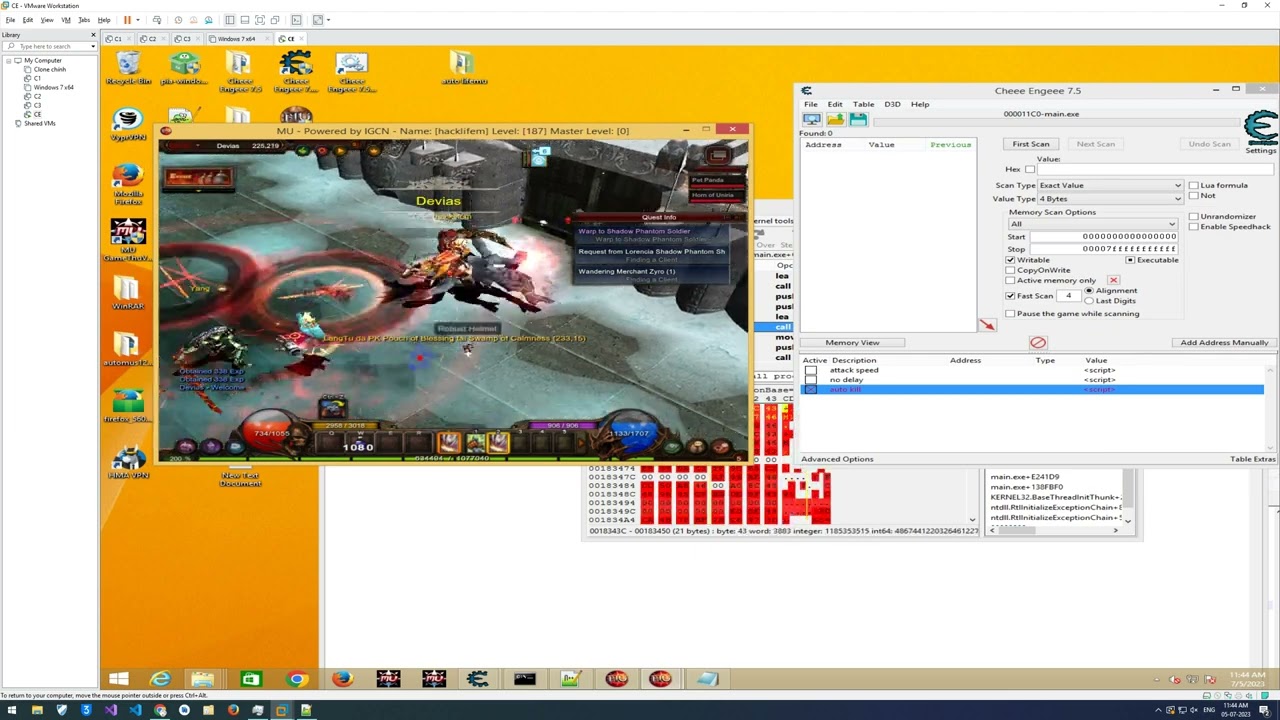Viewport: 1280px width, 720px height.
Task: Toggle VMware library sidebar view icon
Action: [229, 20]
